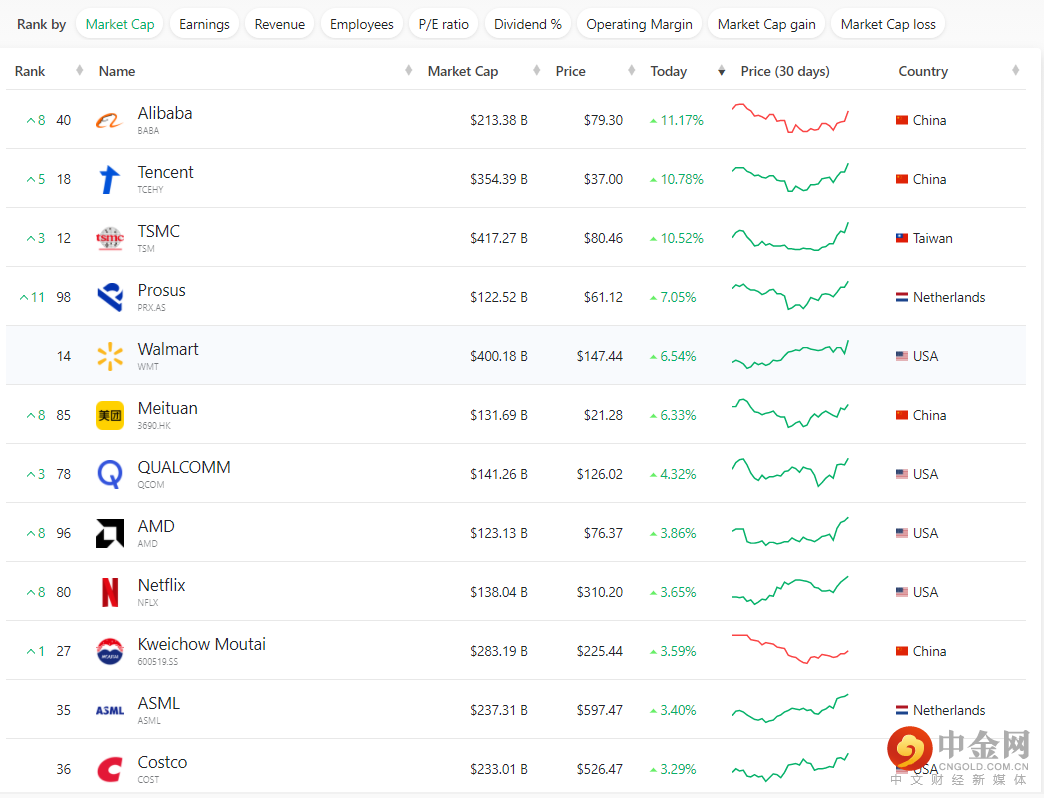
Task: Click the AMD logo icon
Action: [110, 533]
